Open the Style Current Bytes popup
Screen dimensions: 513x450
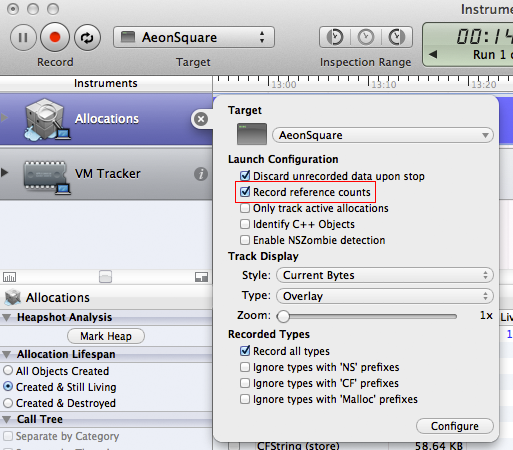(385, 275)
